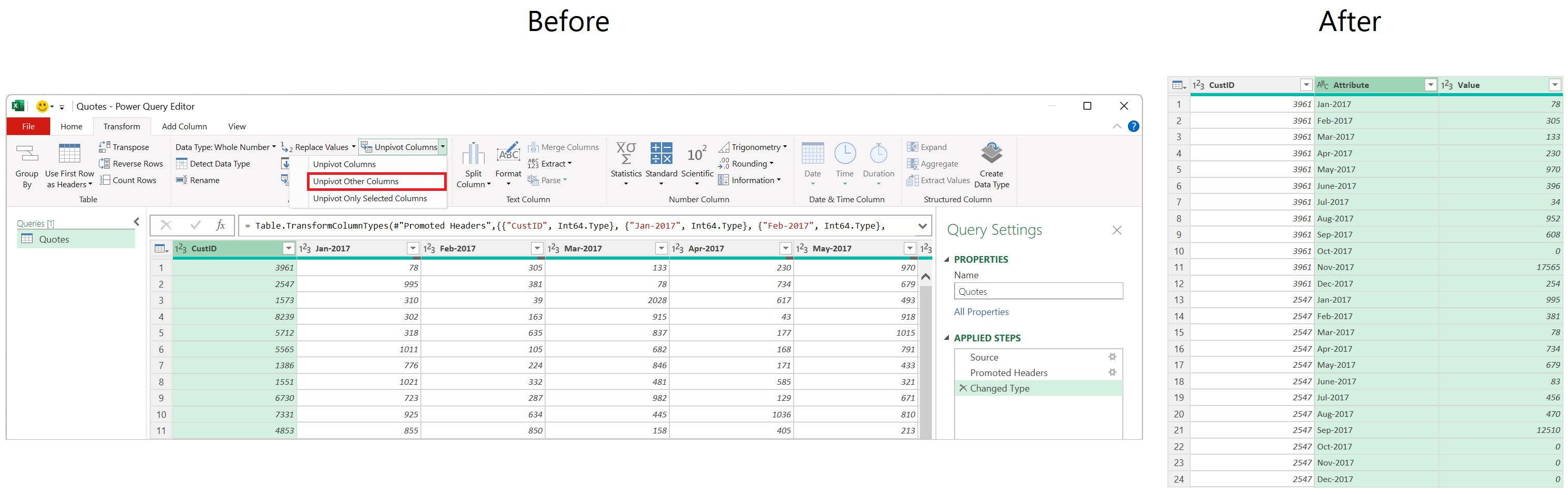This screenshot has height=495, width=1568.
Task: Open the Attribute column filter dropdown
Action: click(x=1430, y=85)
